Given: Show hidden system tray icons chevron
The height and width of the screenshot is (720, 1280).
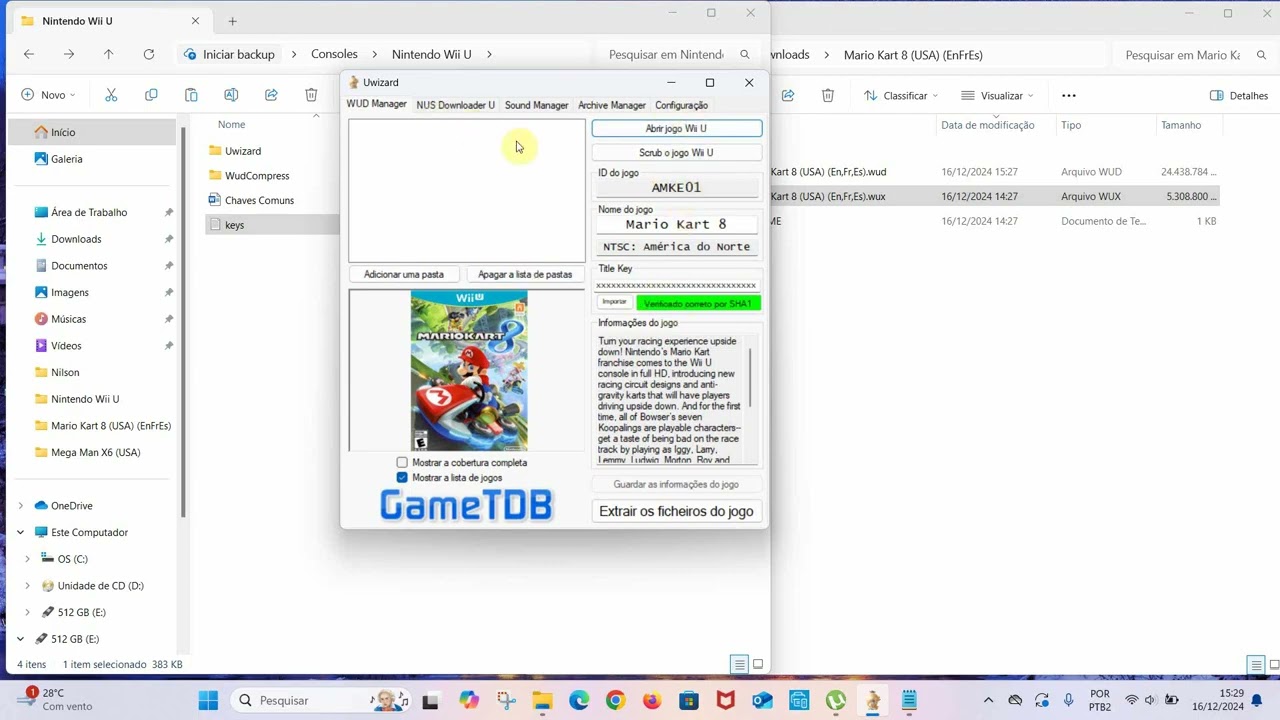Looking at the screenshot, I should [988, 700].
